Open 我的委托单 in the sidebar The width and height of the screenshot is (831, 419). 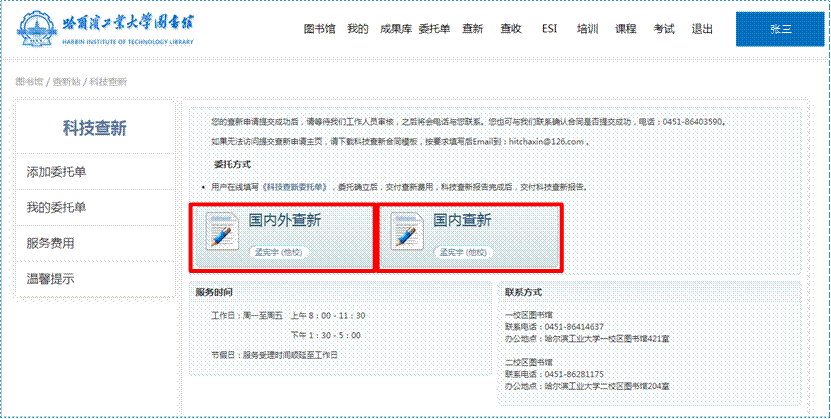click(56, 208)
